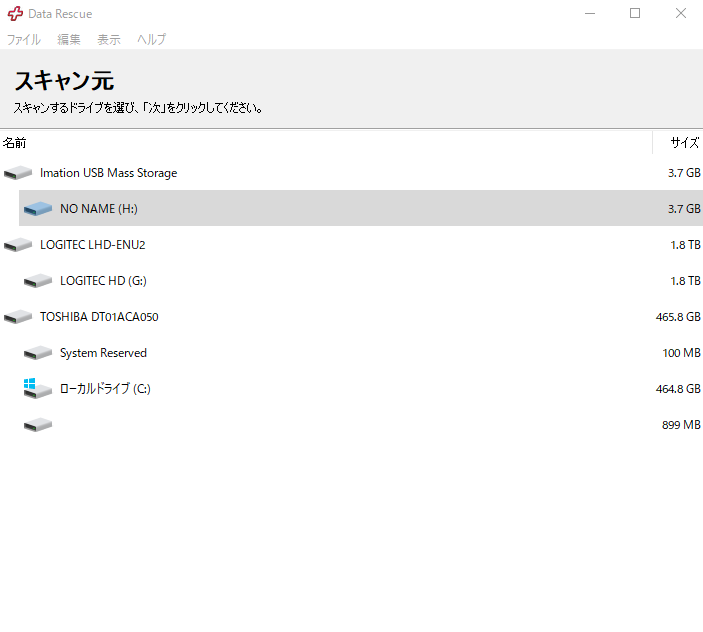
Task: Click the Data Rescue app logo icon
Action: click(x=15, y=14)
